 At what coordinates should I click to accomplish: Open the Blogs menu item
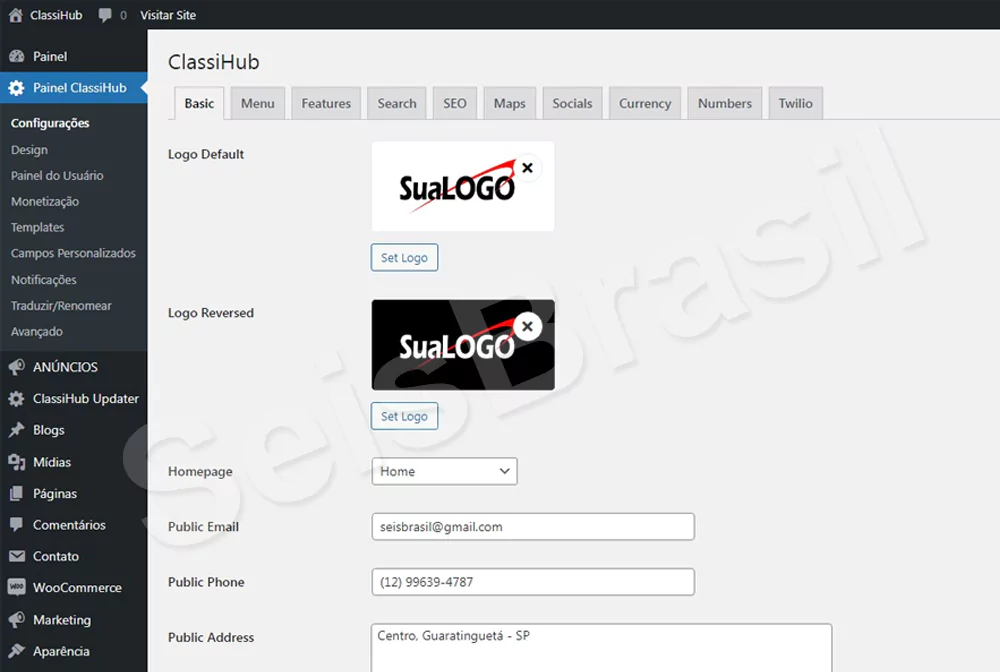48,430
